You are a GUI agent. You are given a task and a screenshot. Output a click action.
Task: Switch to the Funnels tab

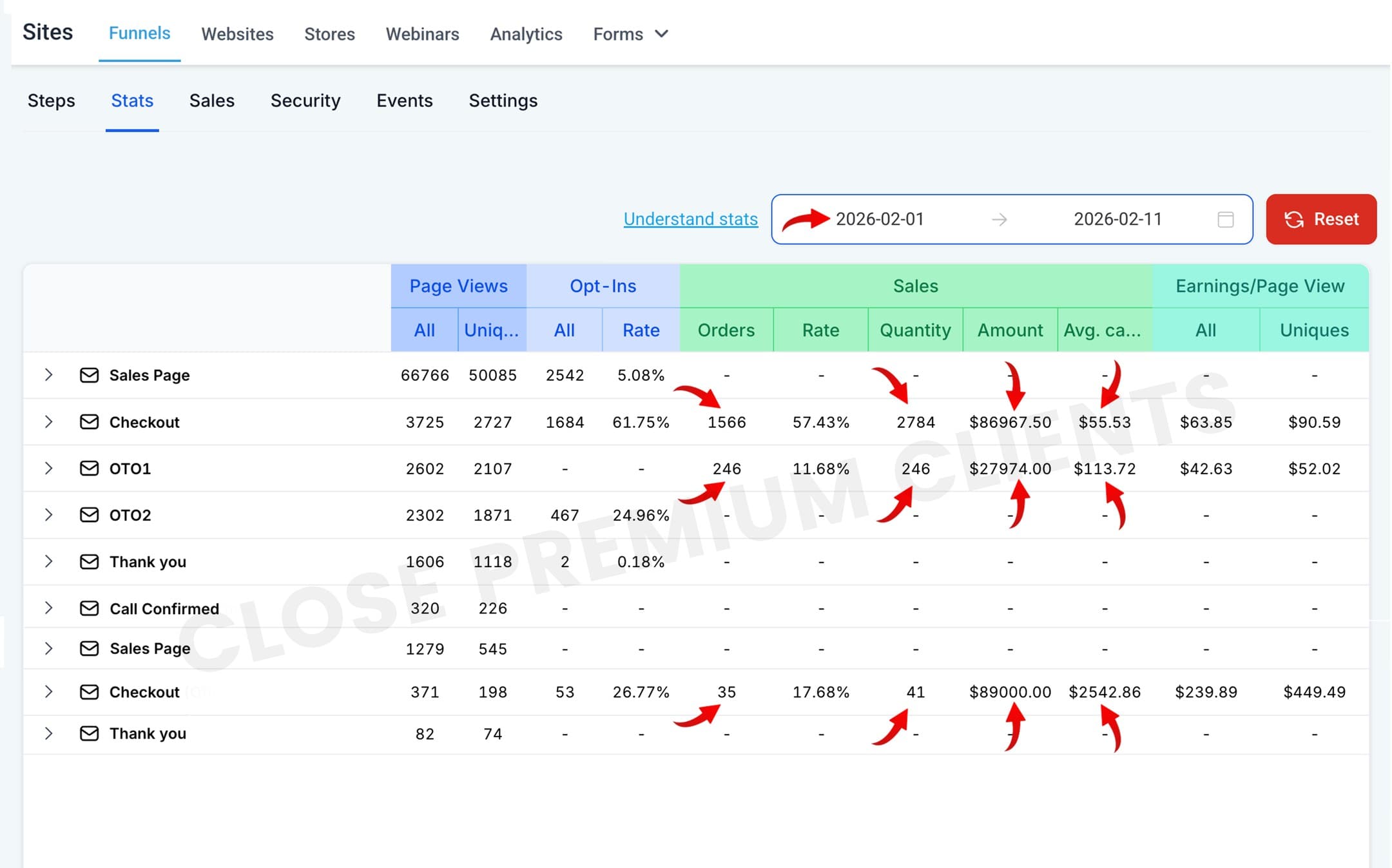[139, 34]
